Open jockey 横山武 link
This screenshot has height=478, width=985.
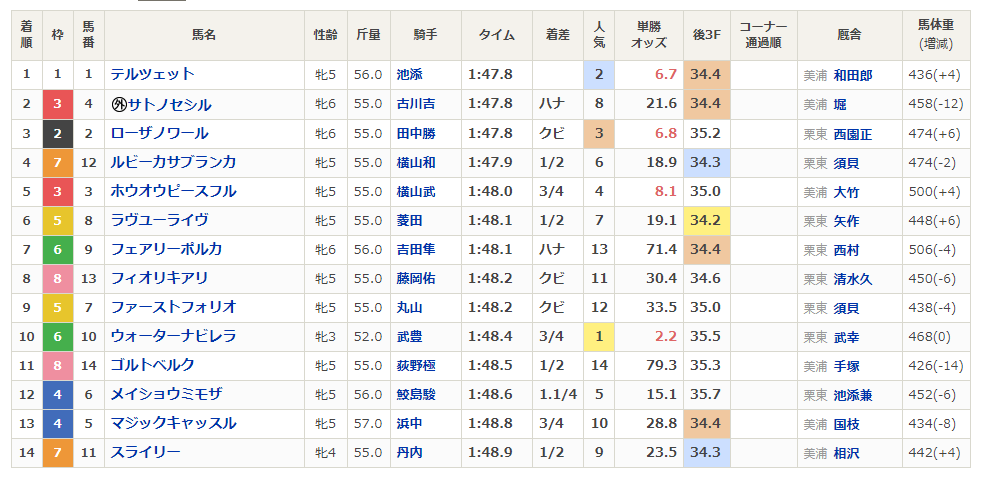pos(415,191)
